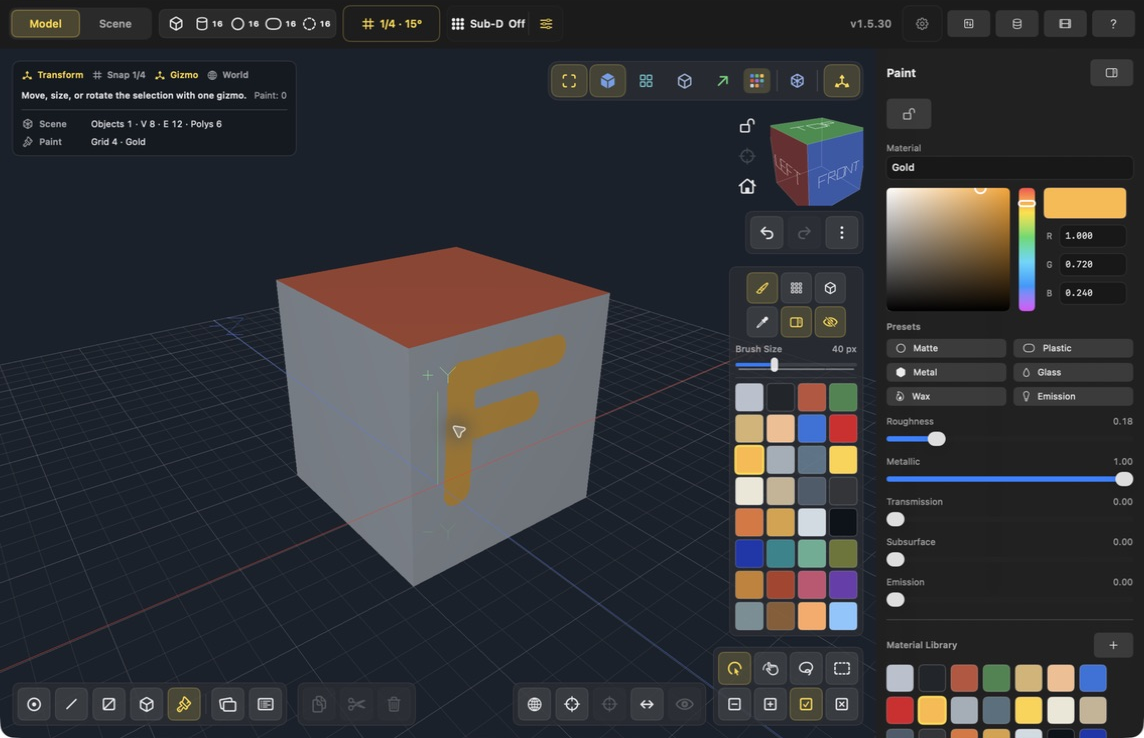Click the green arrow icon in viewport toolbar
This screenshot has height=738, width=1144.
pyautogui.click(x=722, y=81)
